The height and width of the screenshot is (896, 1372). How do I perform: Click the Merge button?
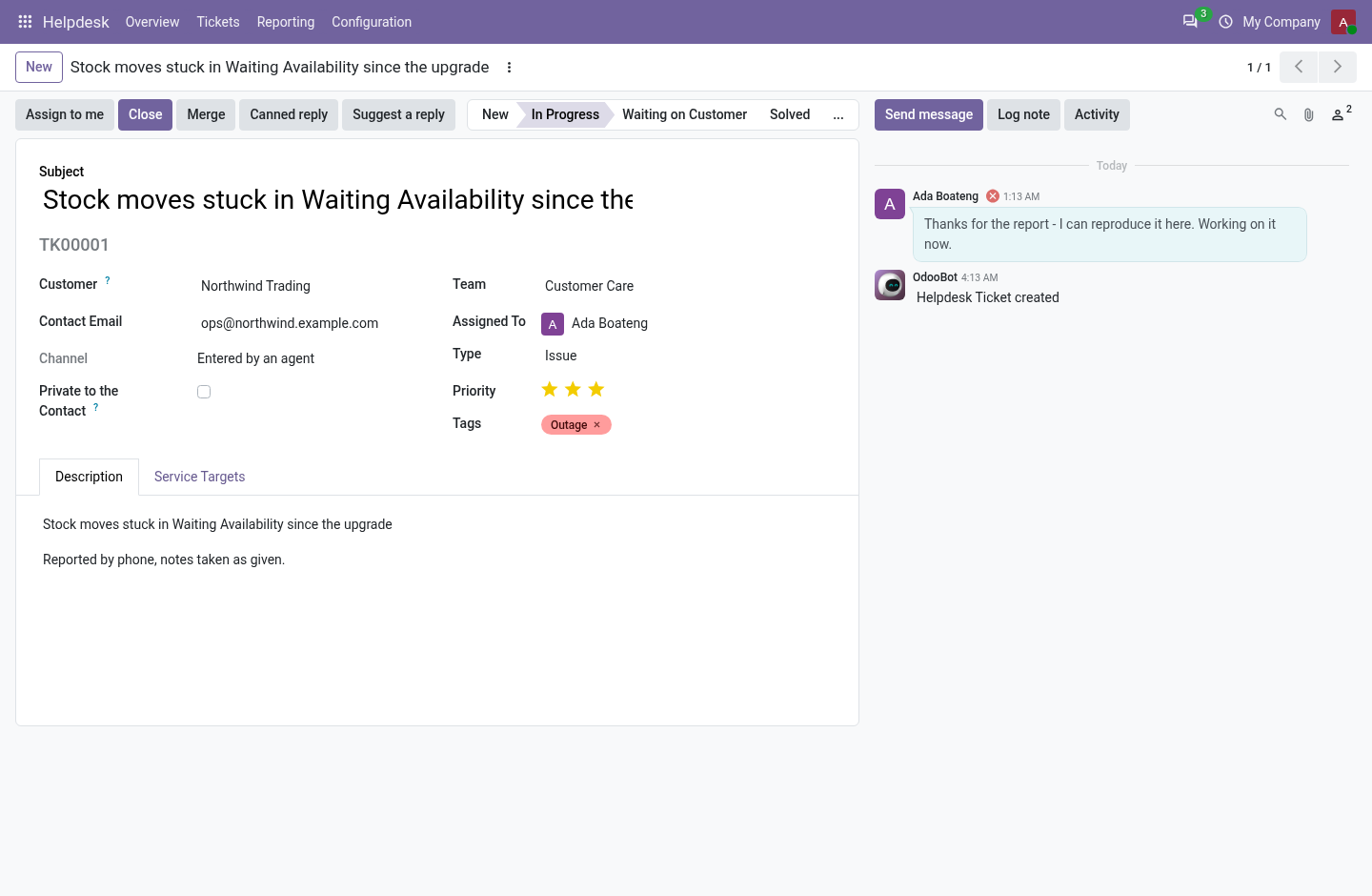[x=206, y=114]
